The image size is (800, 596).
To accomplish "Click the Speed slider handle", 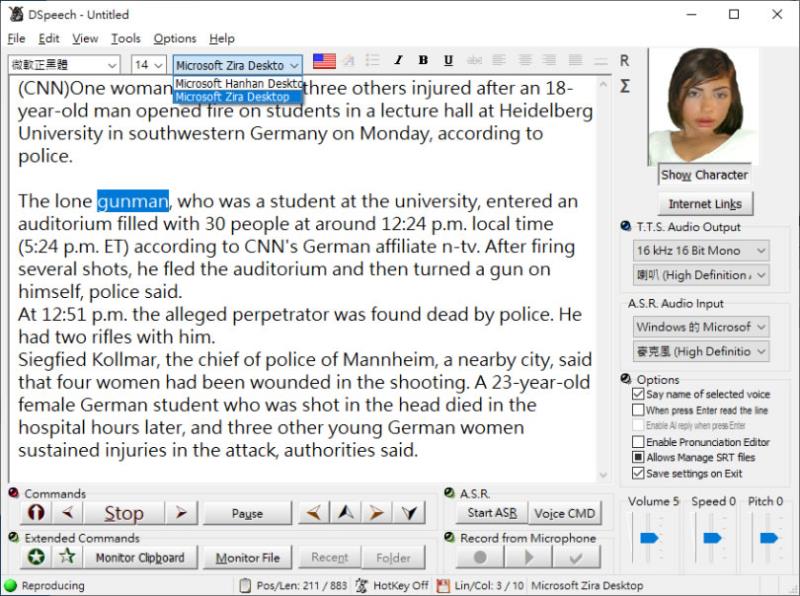I will point(712,538).
